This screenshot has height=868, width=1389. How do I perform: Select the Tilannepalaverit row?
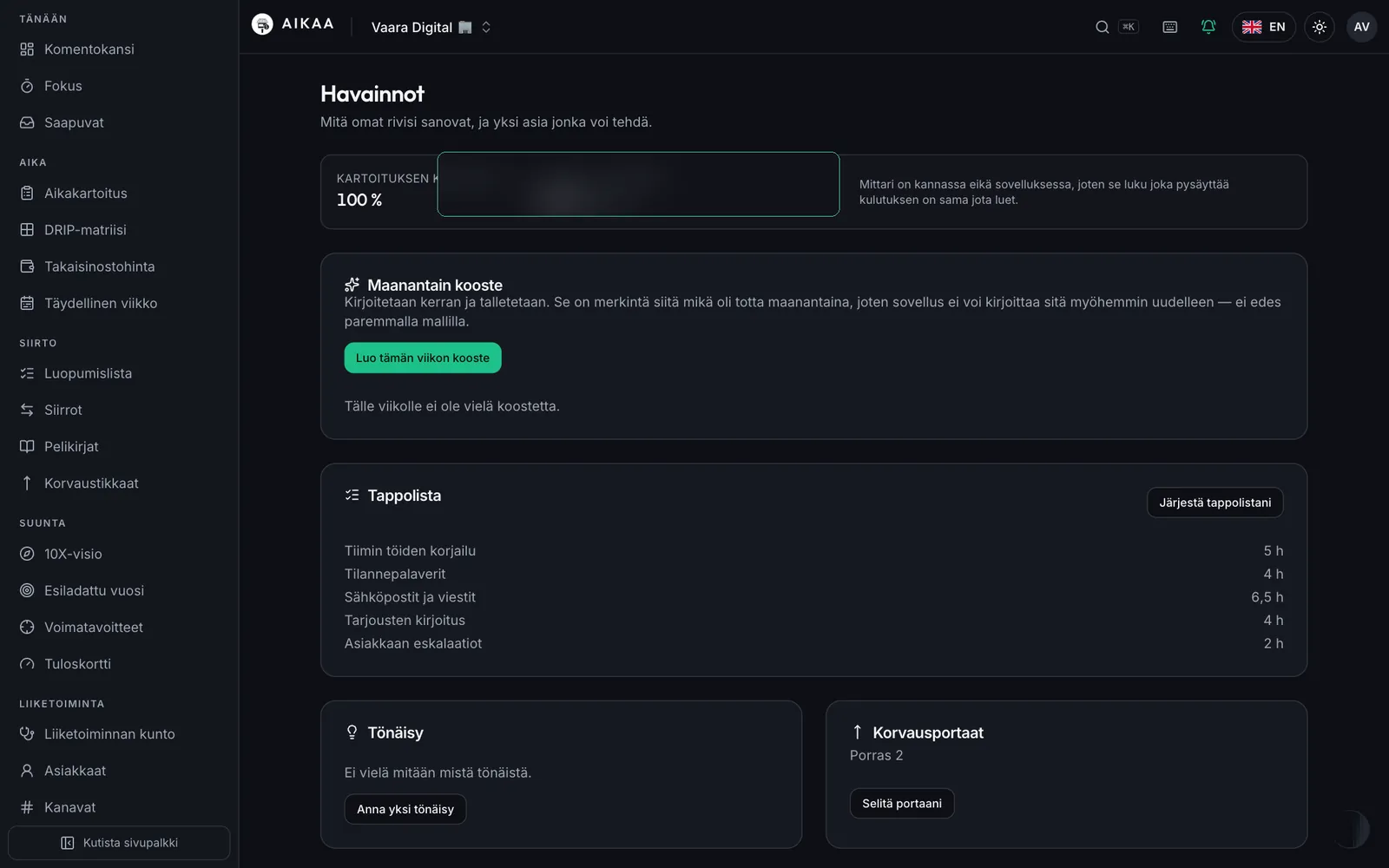point(813,574)
